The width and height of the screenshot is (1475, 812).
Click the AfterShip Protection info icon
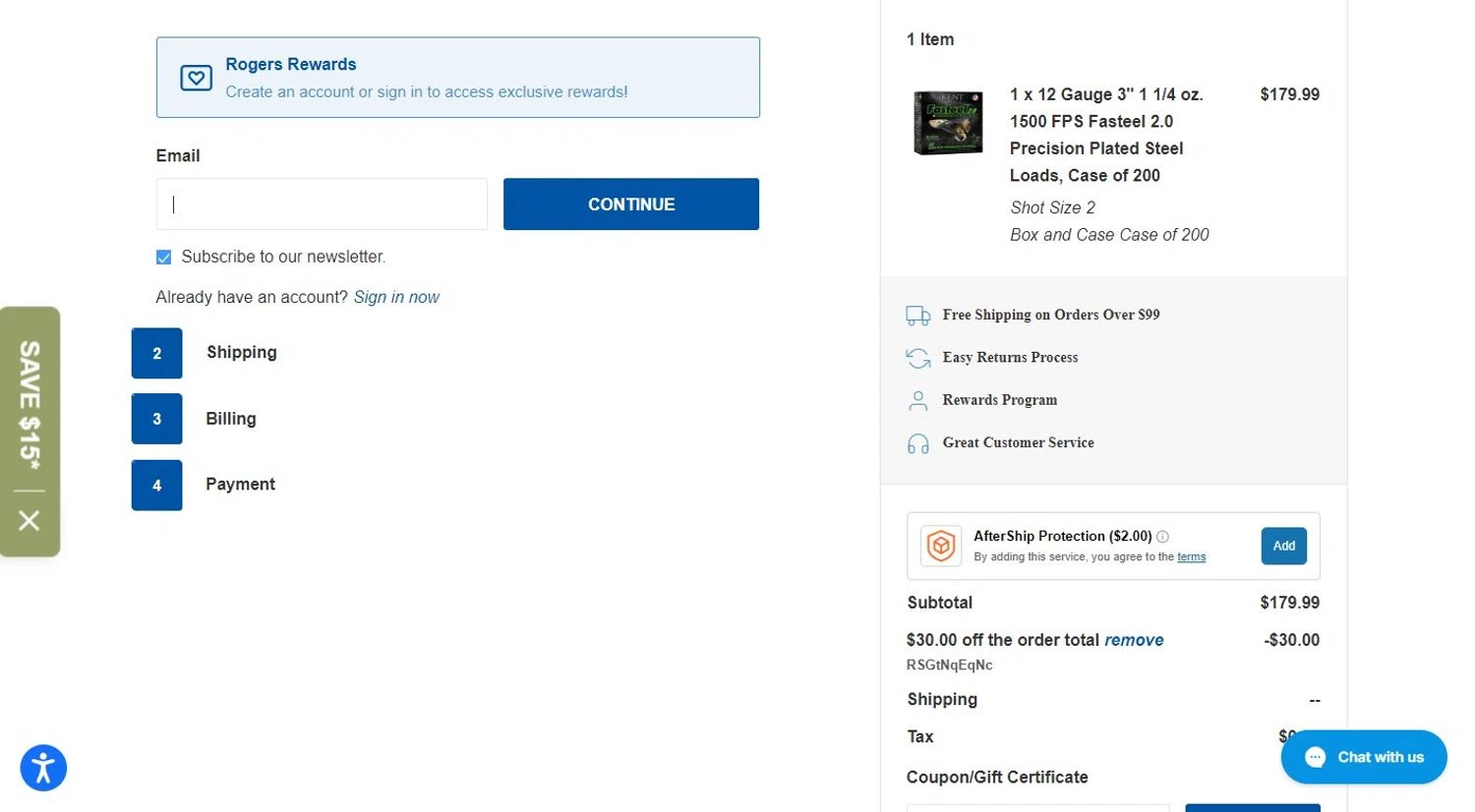pyautogui.click(x=1162, y=537)
